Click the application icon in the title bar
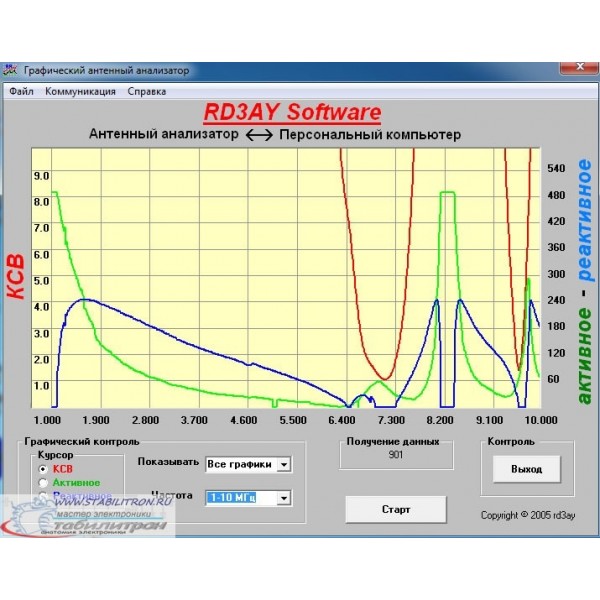 pos(10,70)
